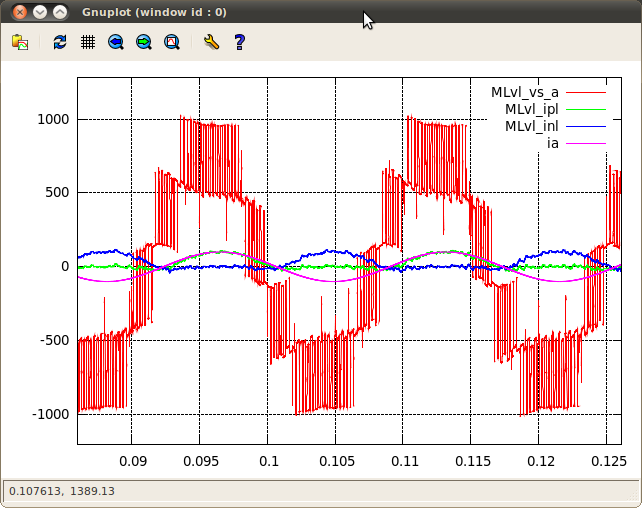Click the red line sample in legend
This screenshot has height=508, width=642.
click(587, 92)
